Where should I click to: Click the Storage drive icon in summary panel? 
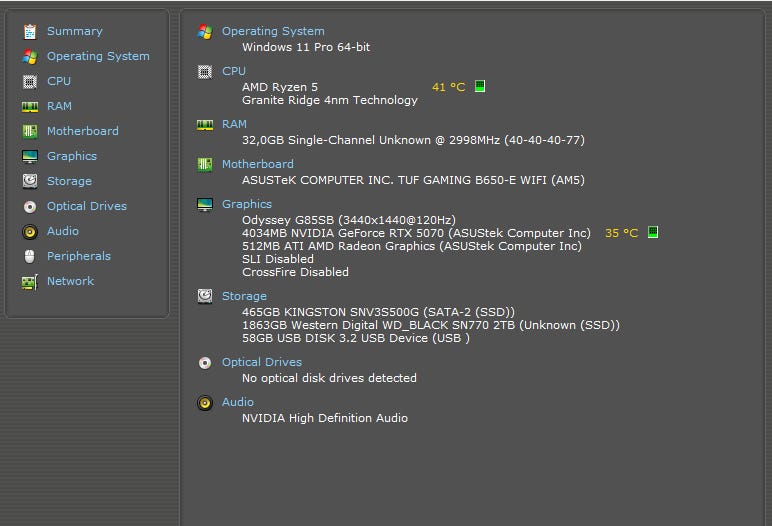click(x=205, y=296)
